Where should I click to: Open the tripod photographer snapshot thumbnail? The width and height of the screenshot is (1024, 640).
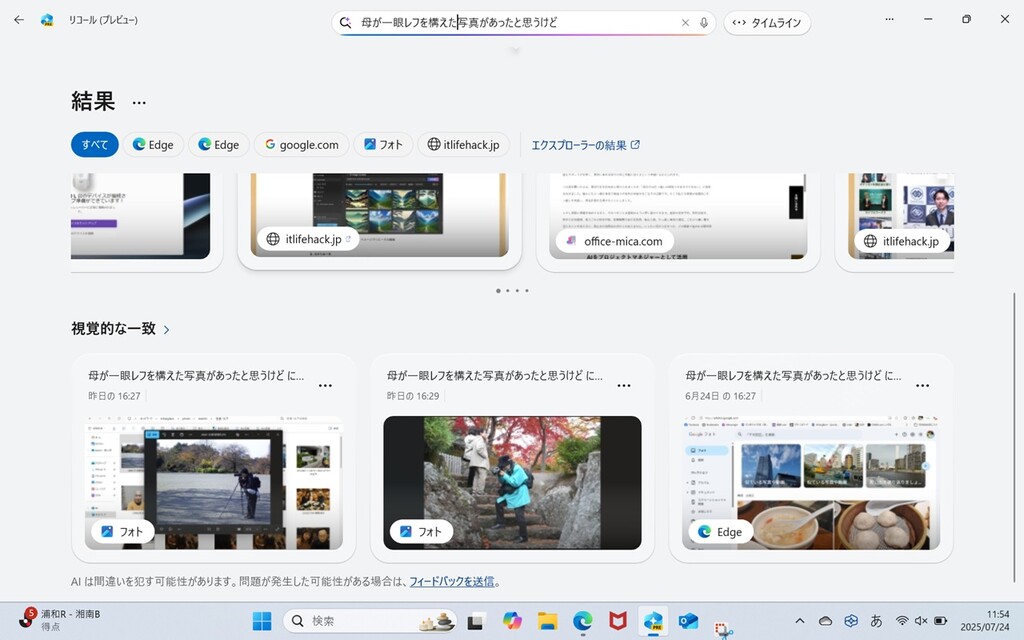click(x=214, y=482)
